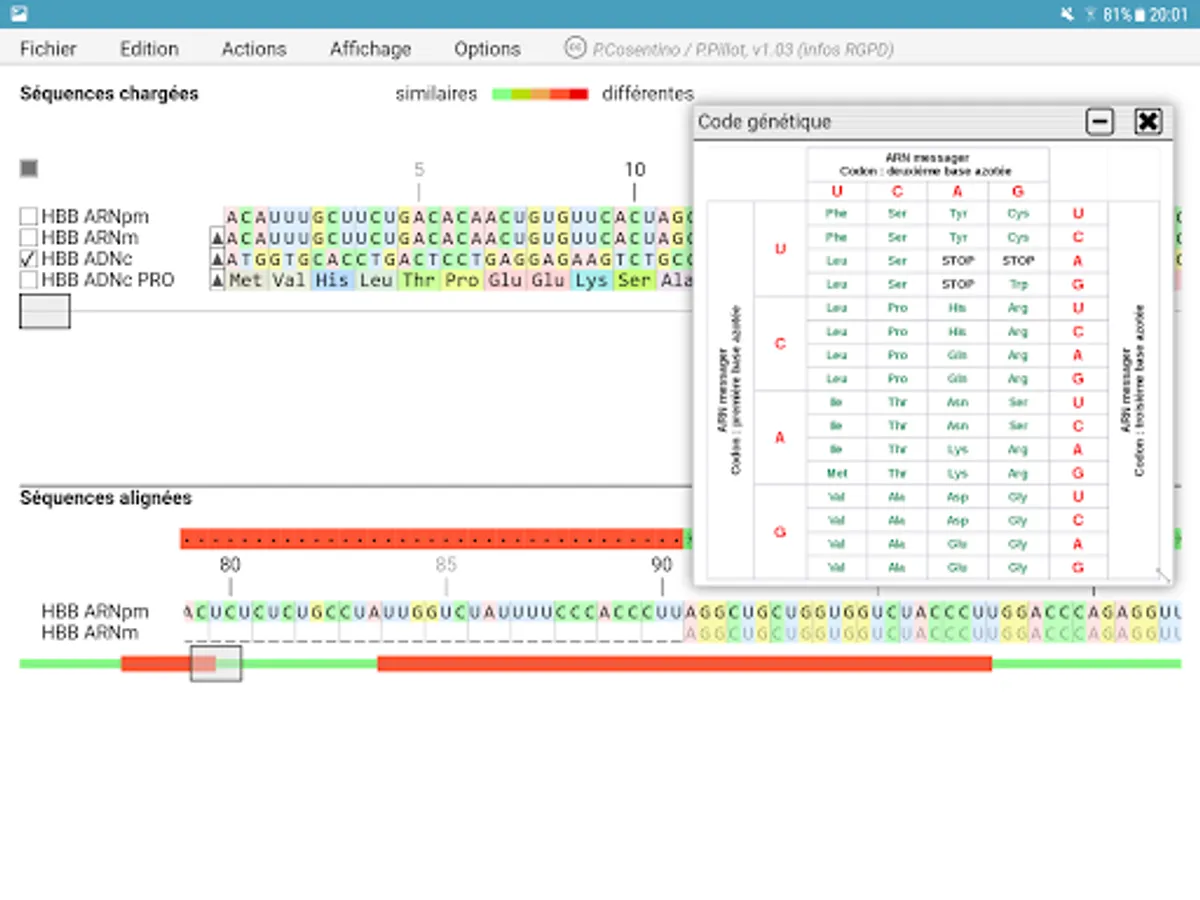Minimize the Code génétique panel
1200x900 pixels.
(x=1100, y=122)
